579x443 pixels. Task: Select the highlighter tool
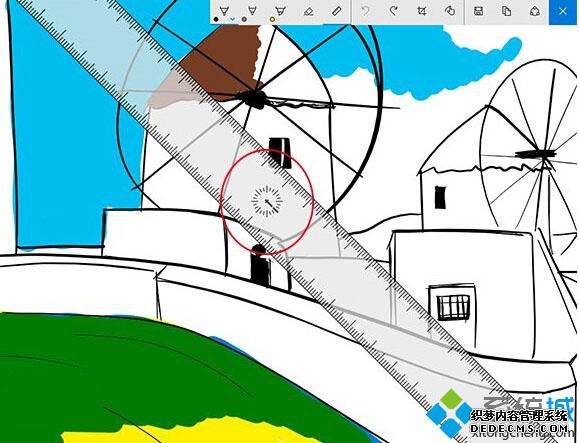(x=280, y=11)
